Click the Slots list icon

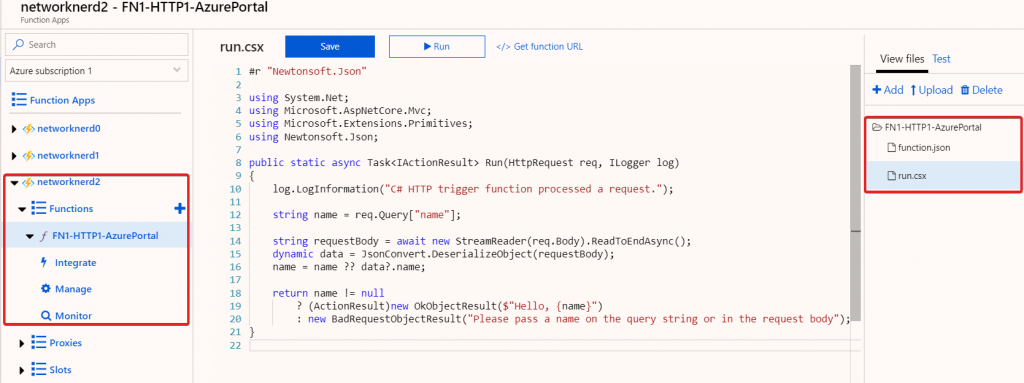(39, 369)
